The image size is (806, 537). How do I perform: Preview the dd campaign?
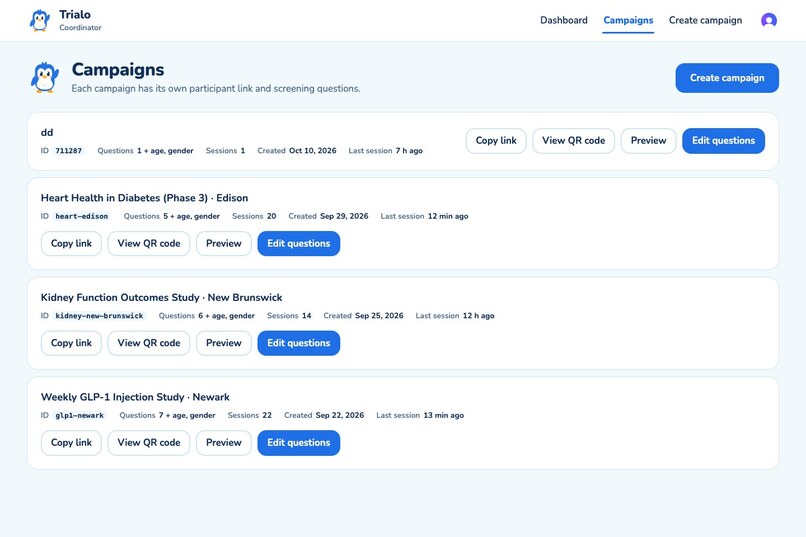pyautogui.click(x=648, y=141)
